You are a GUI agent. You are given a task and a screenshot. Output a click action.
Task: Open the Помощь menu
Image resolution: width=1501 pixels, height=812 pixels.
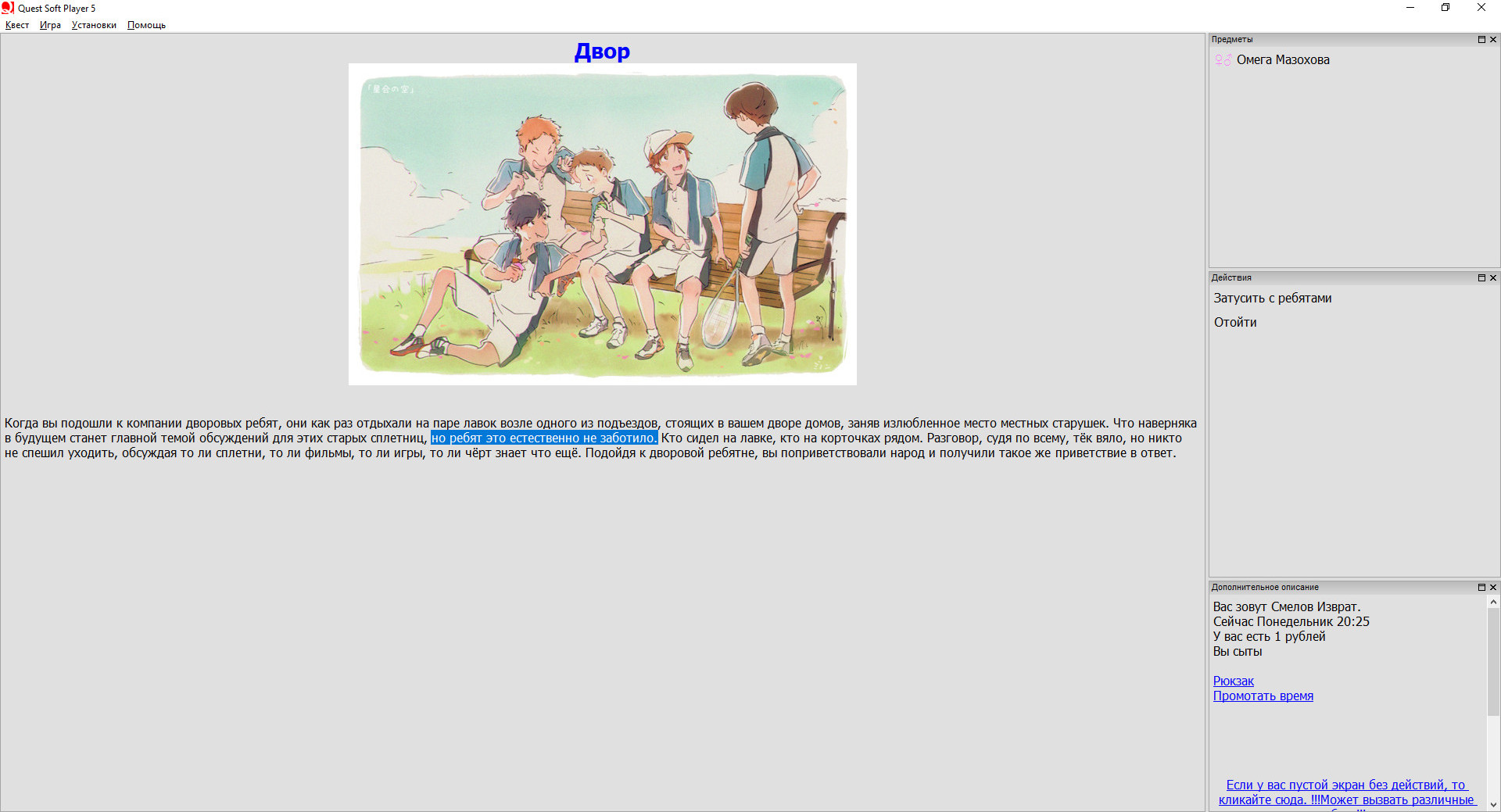pyautogui.click(x=146, y=25)
